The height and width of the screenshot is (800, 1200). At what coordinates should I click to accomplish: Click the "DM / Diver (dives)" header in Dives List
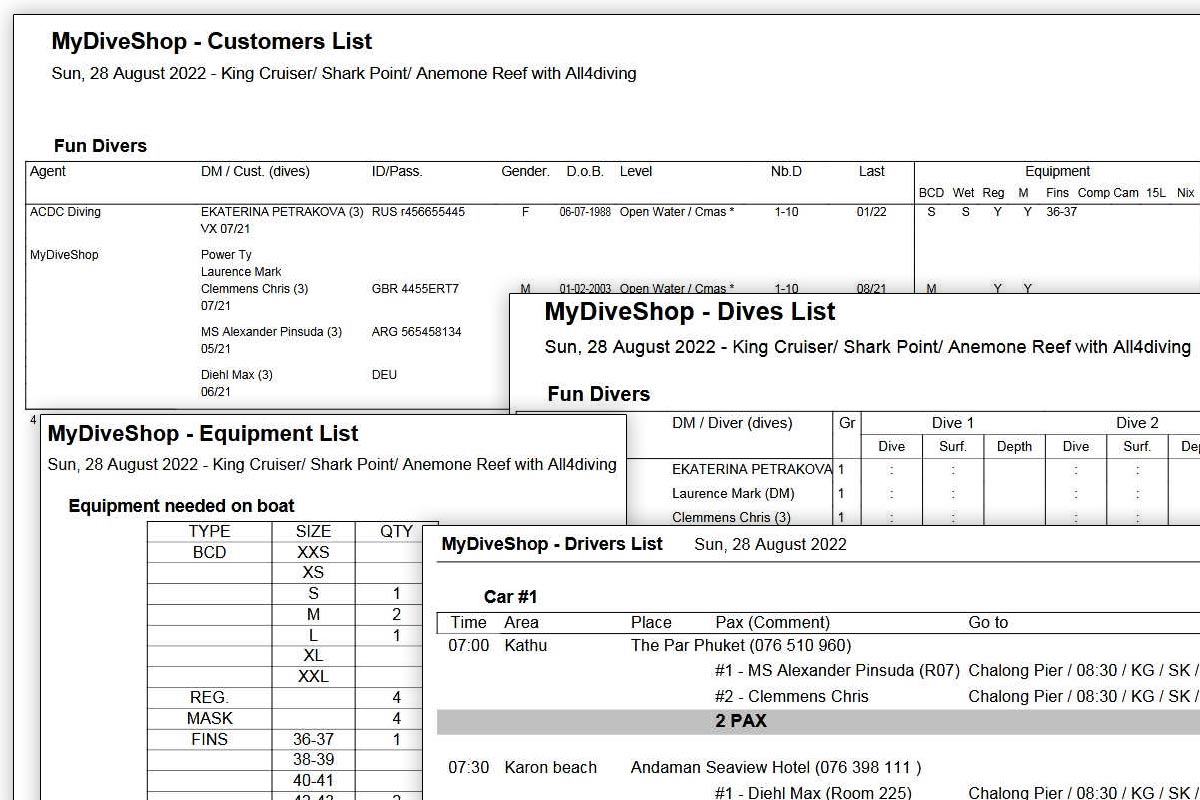click(732, 423)
